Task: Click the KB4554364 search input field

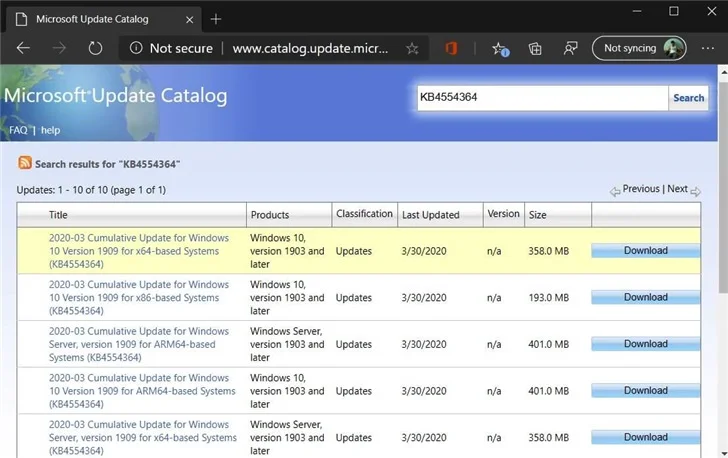Action: pyautogui.click(x=541, y=98)
